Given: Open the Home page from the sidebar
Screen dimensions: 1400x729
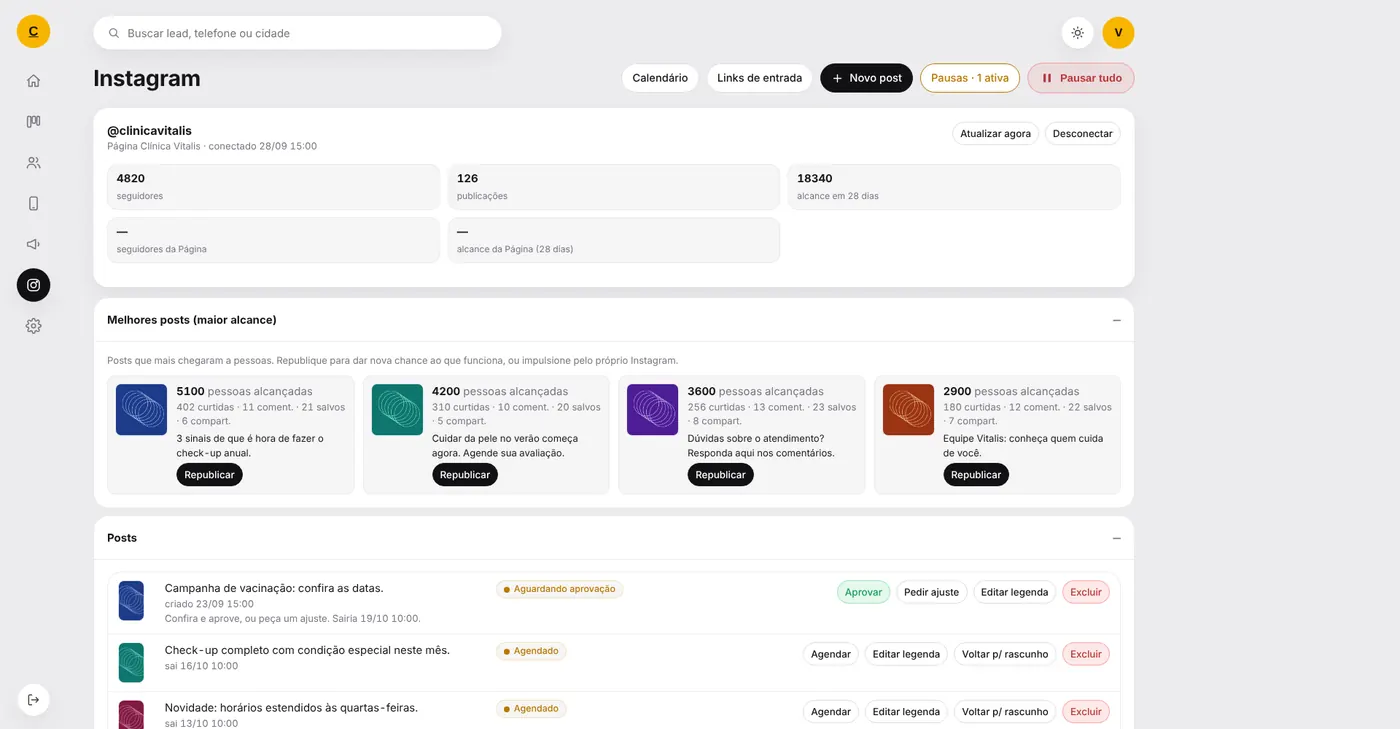Looking at the screenshot, I should click(33, 81).
